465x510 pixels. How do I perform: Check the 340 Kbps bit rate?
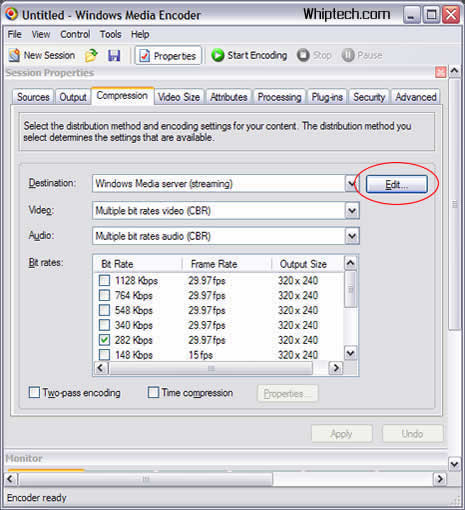[x=104, y=325]
